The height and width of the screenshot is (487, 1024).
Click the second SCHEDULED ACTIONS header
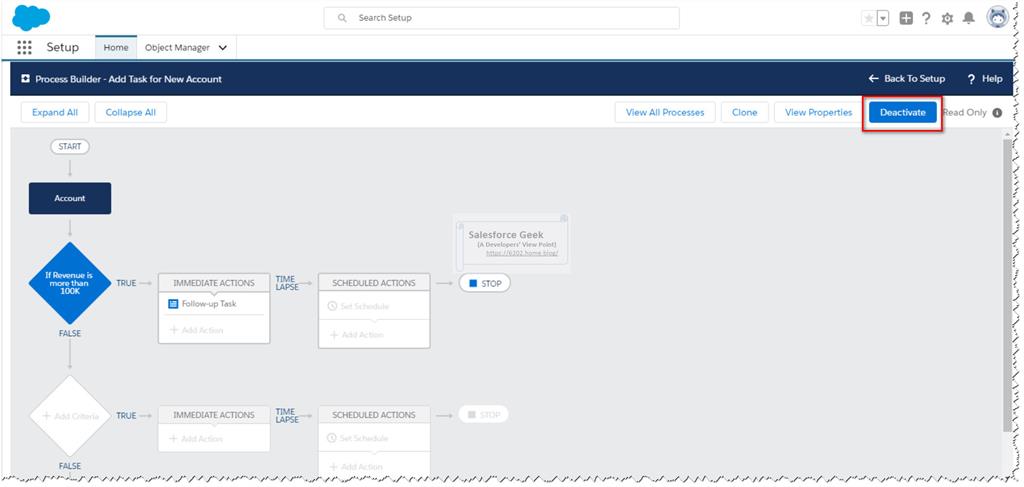pyautogui.click(x=374, y=415)
